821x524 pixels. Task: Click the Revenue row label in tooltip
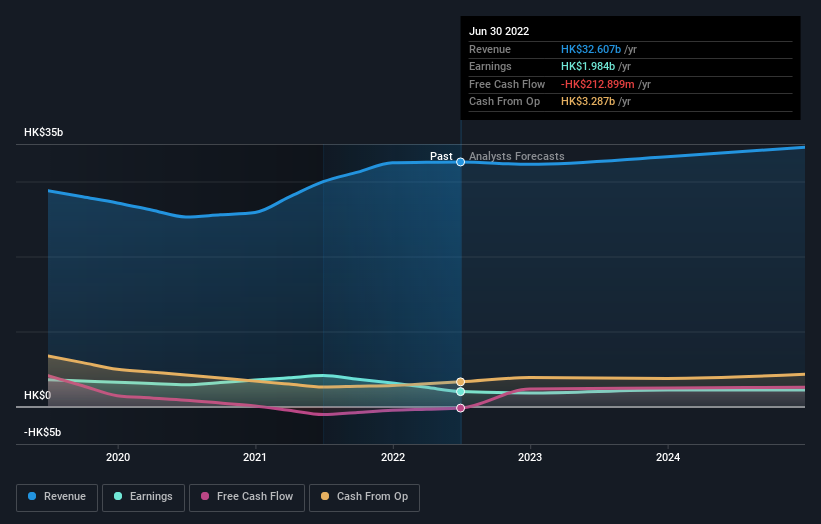pos(490,49)
